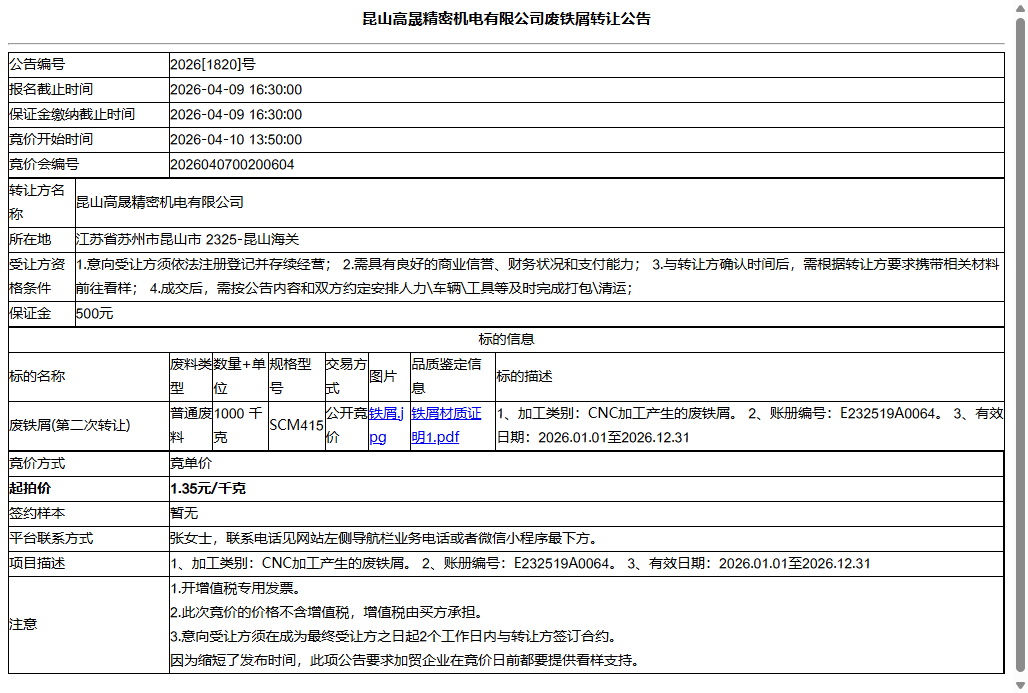
Task: Click the 标的名称 column header
Action: point(89,376)
